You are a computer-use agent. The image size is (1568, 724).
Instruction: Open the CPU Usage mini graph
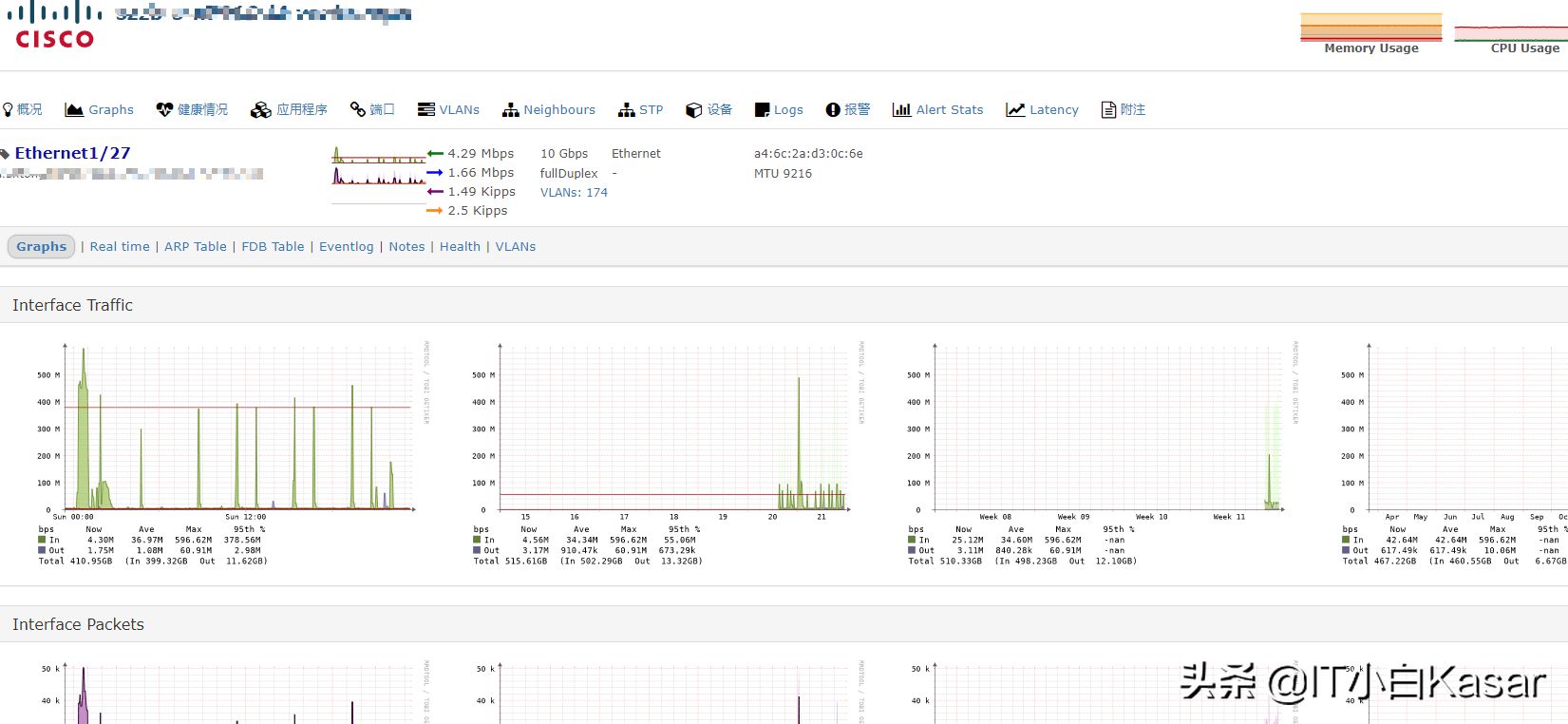click(x=1511, y=34)
